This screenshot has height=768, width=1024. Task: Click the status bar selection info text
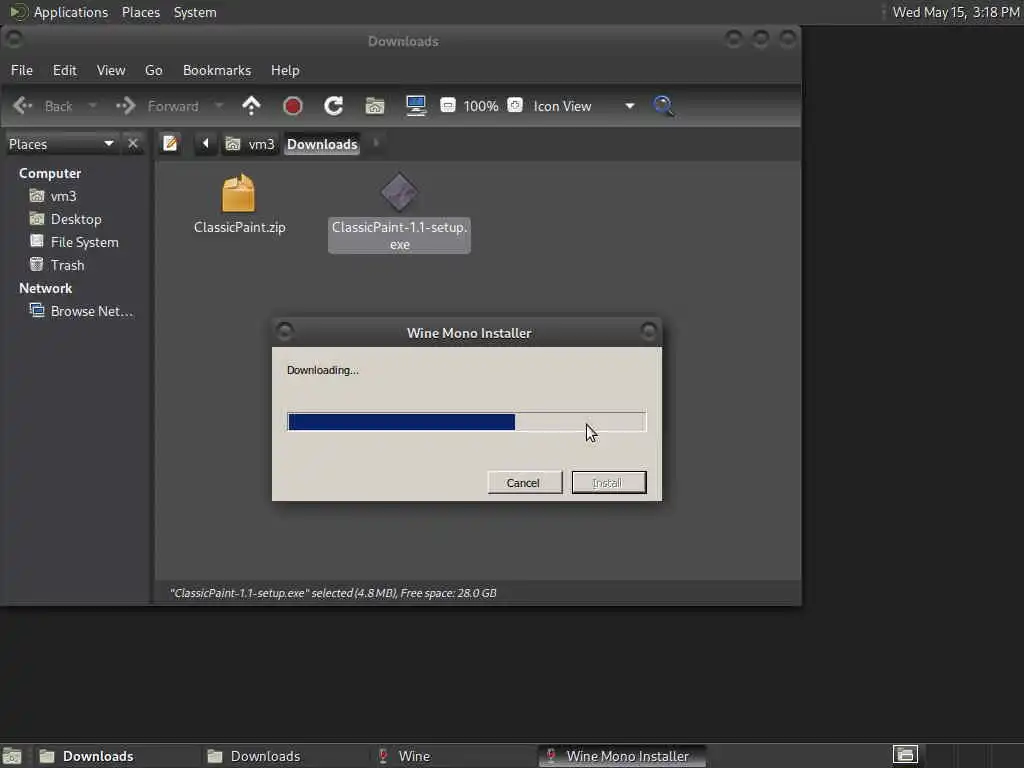(333, 593)
